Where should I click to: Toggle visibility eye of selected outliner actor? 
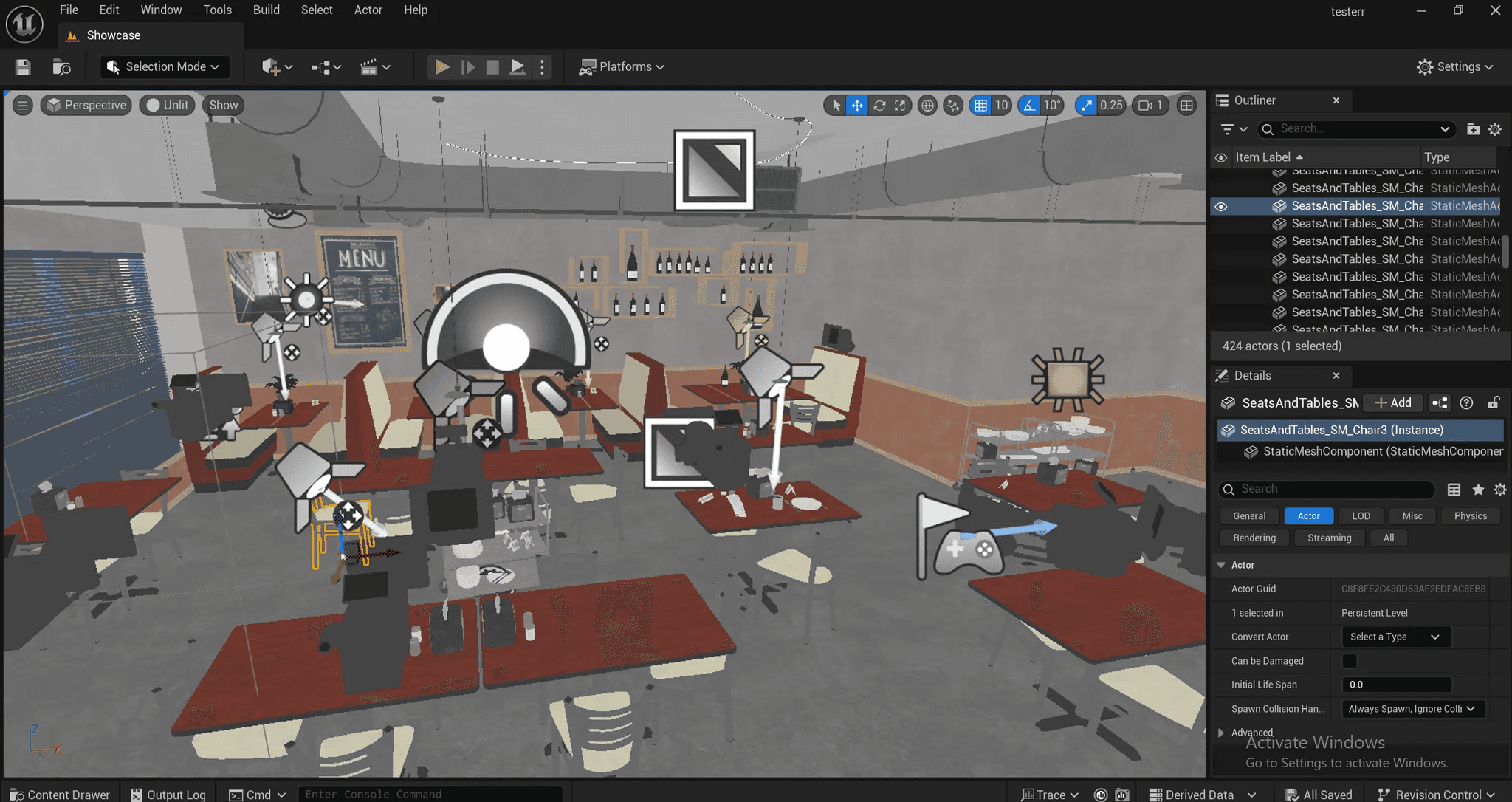point(1221,206)
